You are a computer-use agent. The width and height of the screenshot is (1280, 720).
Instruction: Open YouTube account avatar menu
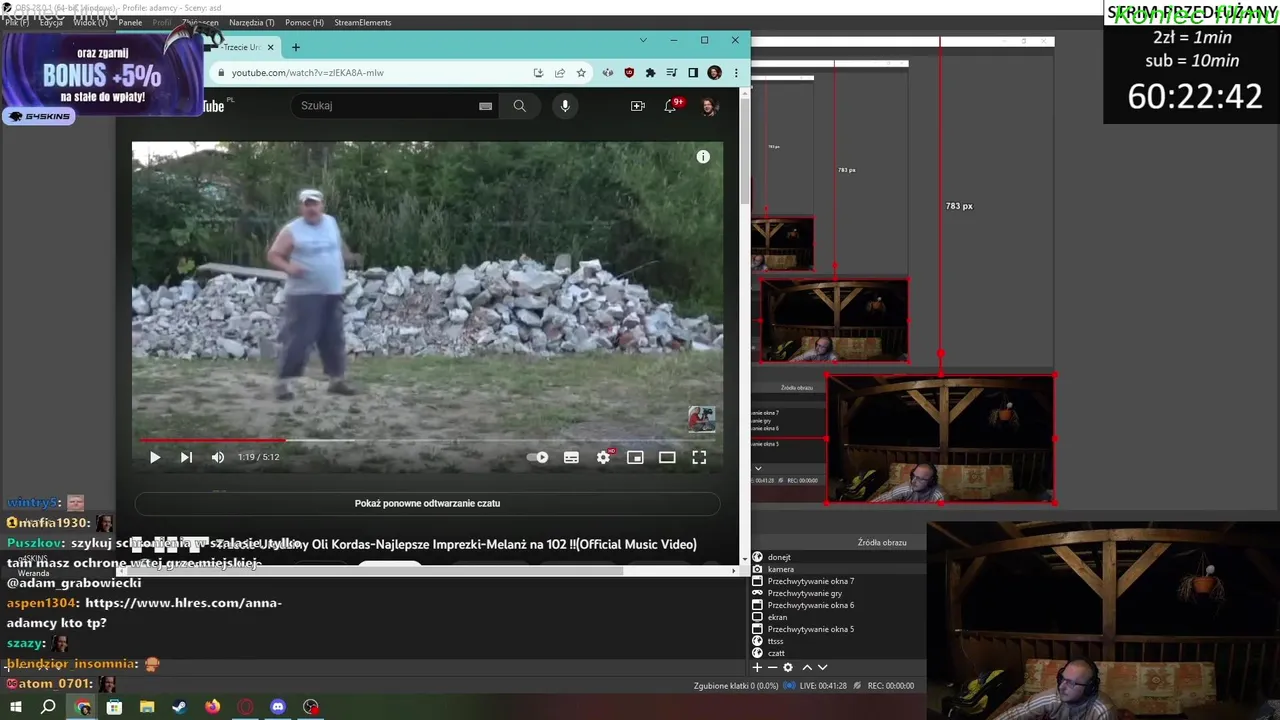click(x=709, y=106)
